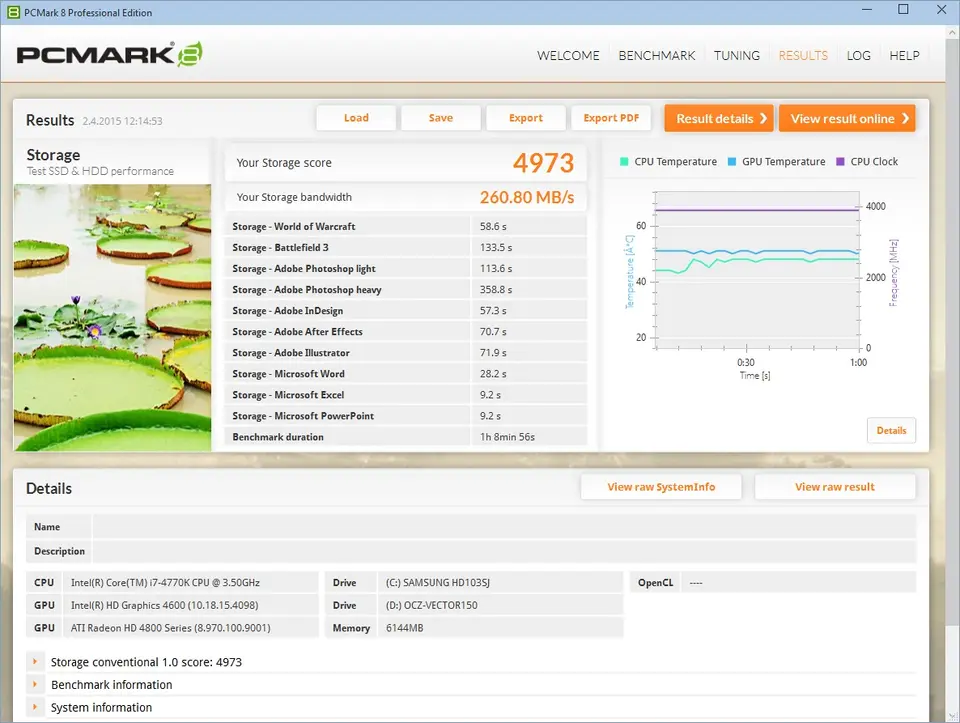Open the Help tab
Viewport: 960px width, 723px height.
[904, 56]
